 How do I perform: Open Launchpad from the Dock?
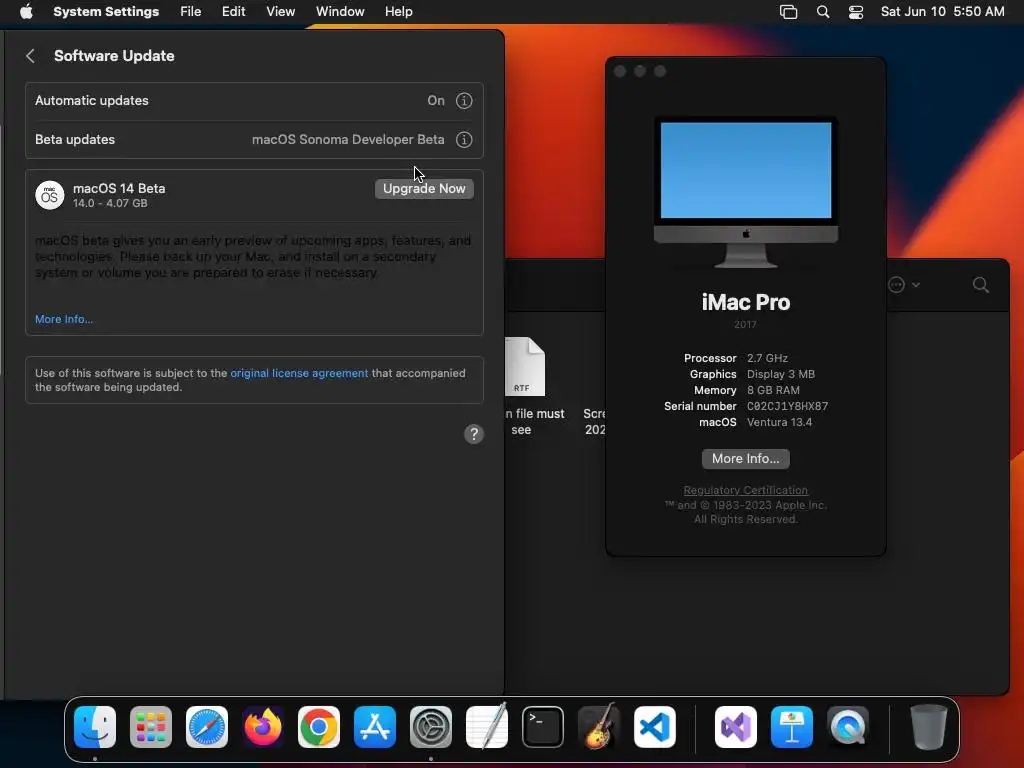click(x=151, y=727)
